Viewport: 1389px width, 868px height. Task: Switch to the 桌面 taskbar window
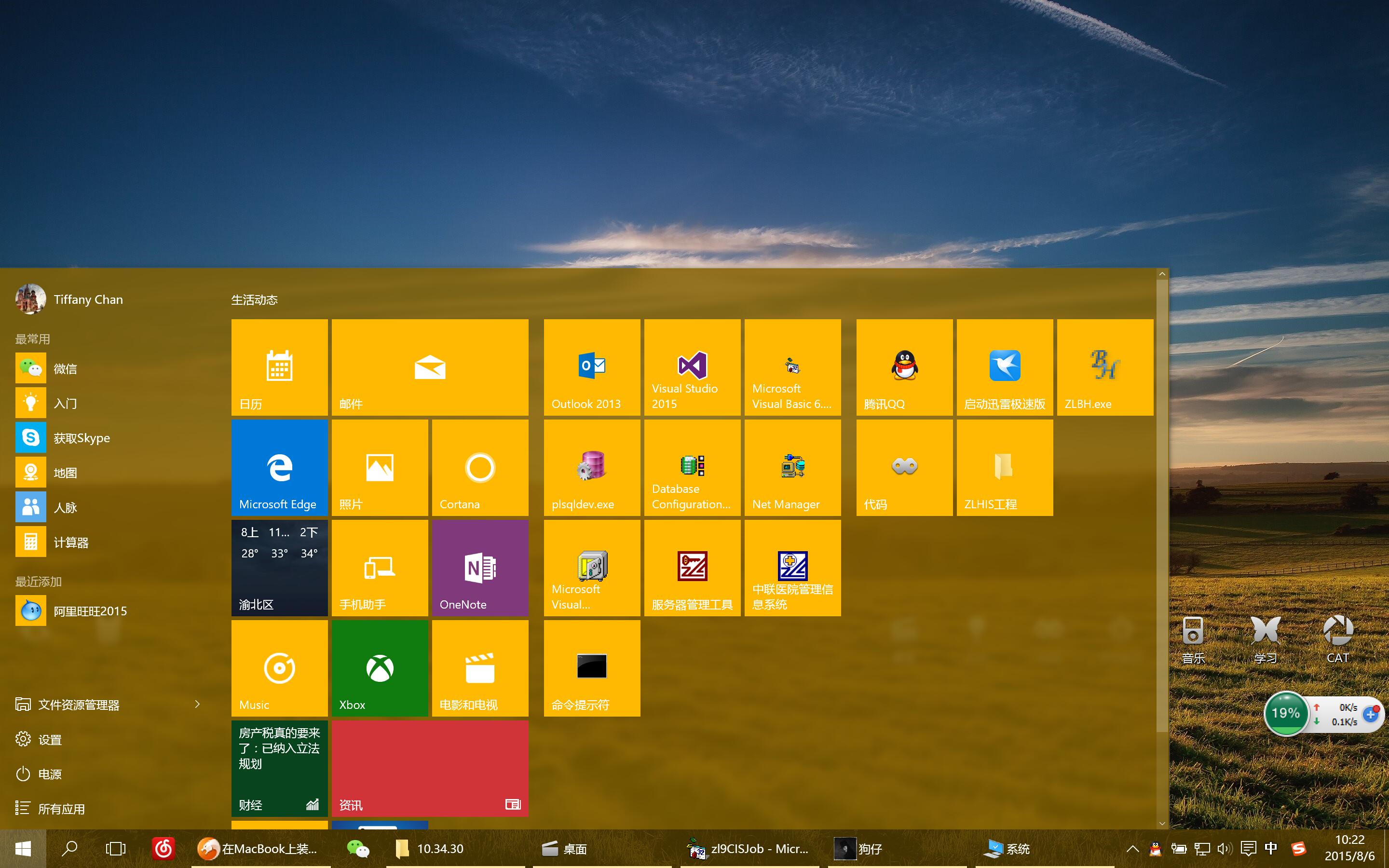[x=603, y=849]
